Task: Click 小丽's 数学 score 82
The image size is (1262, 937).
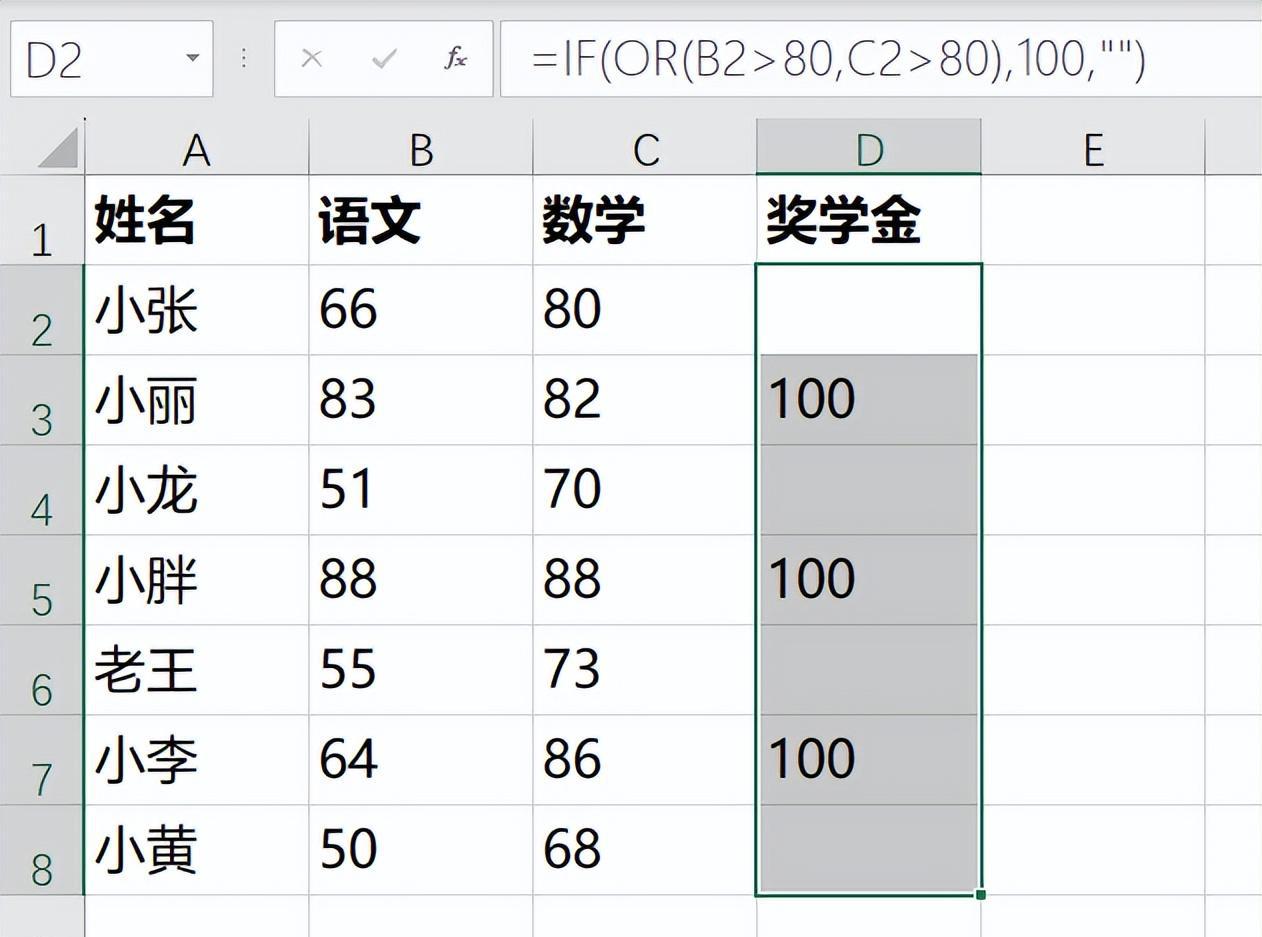Action: pyautogui.click(x=645, y=400)
